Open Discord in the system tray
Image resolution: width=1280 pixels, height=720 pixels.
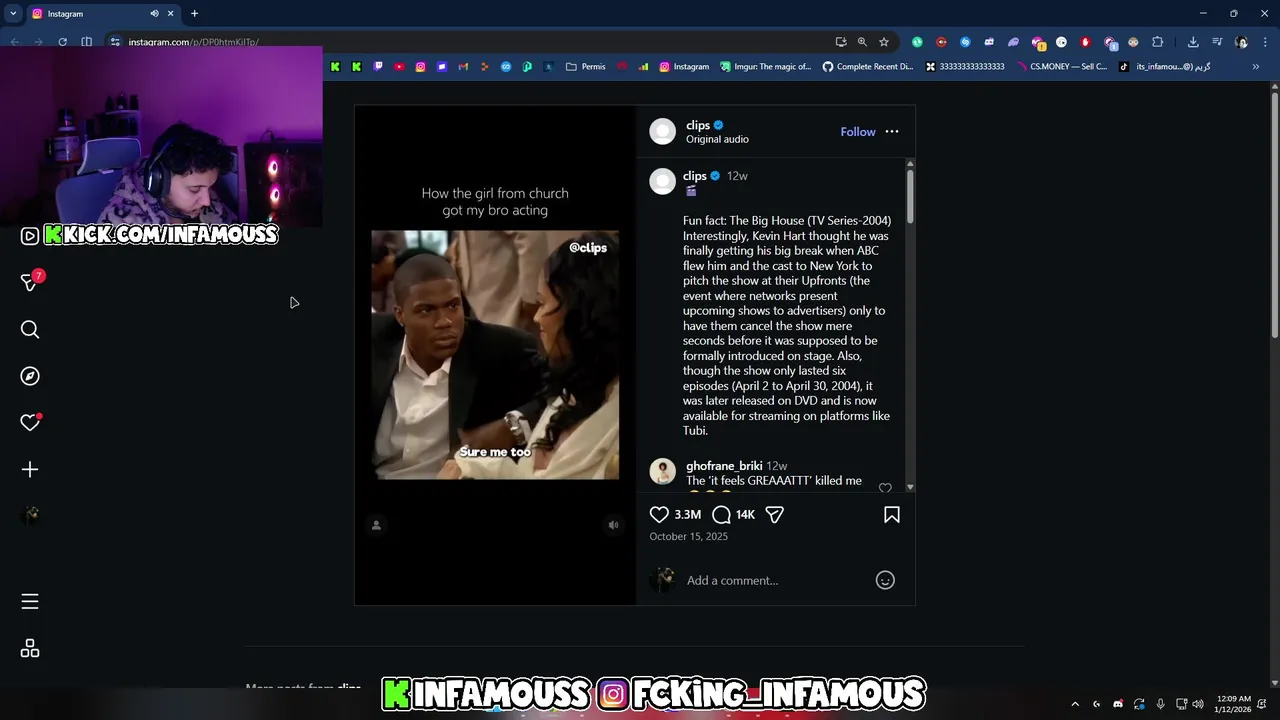[x=1118, y=704]
